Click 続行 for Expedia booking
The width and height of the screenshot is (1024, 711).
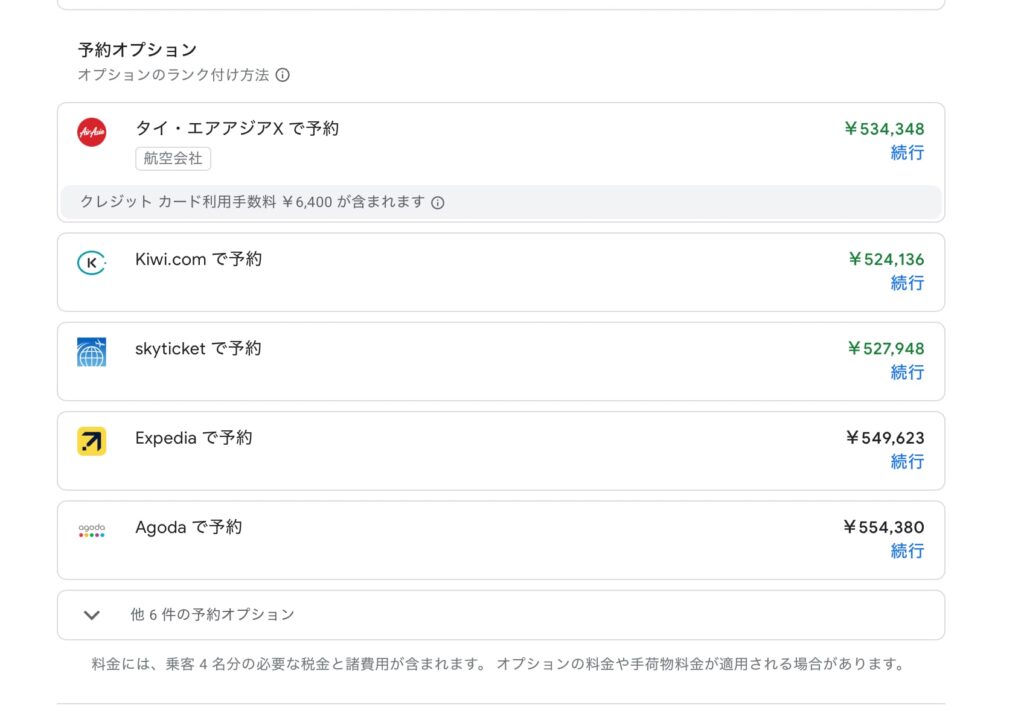tap(907, 461)
